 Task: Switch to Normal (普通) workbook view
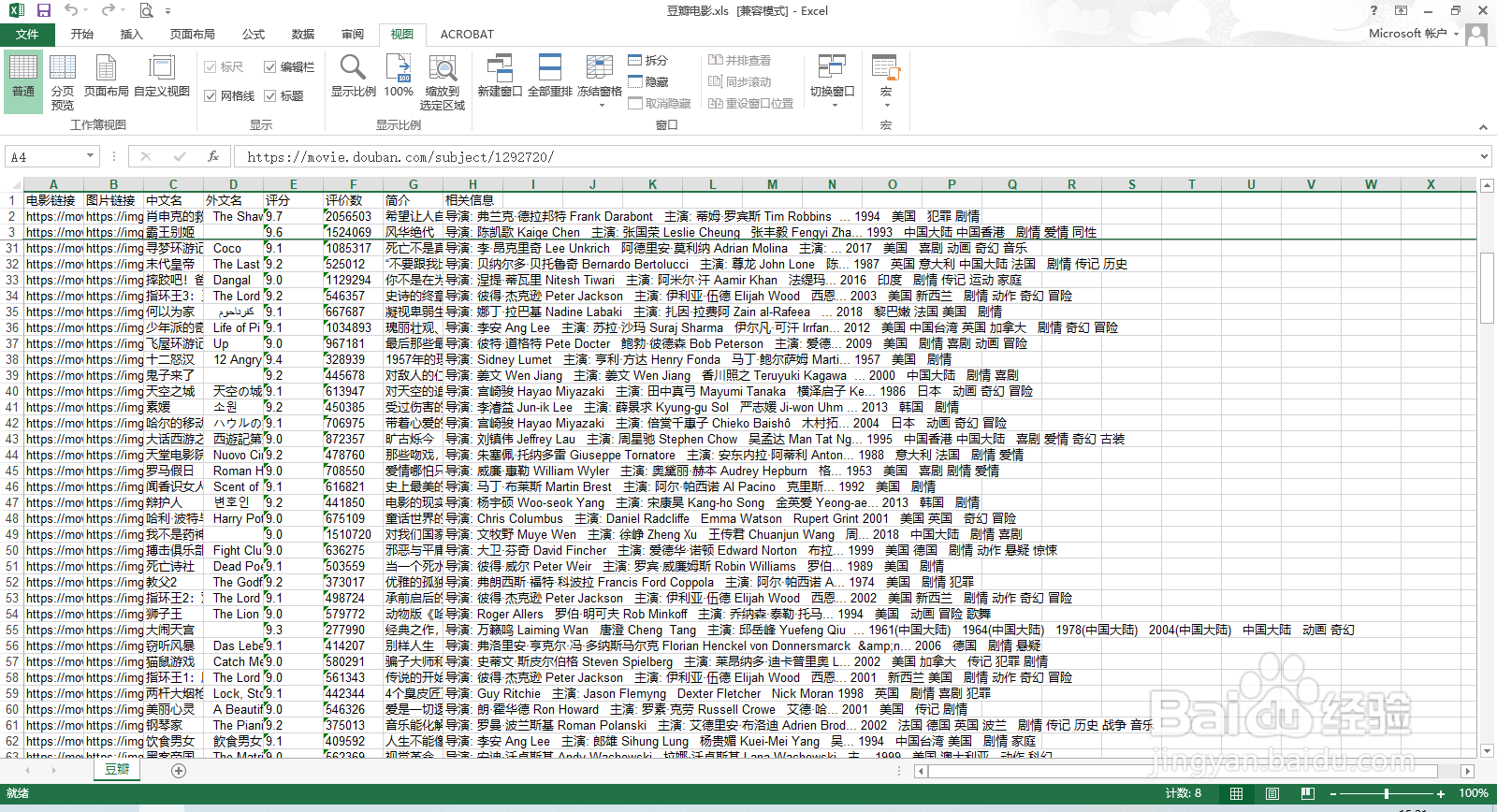(23, 81)
